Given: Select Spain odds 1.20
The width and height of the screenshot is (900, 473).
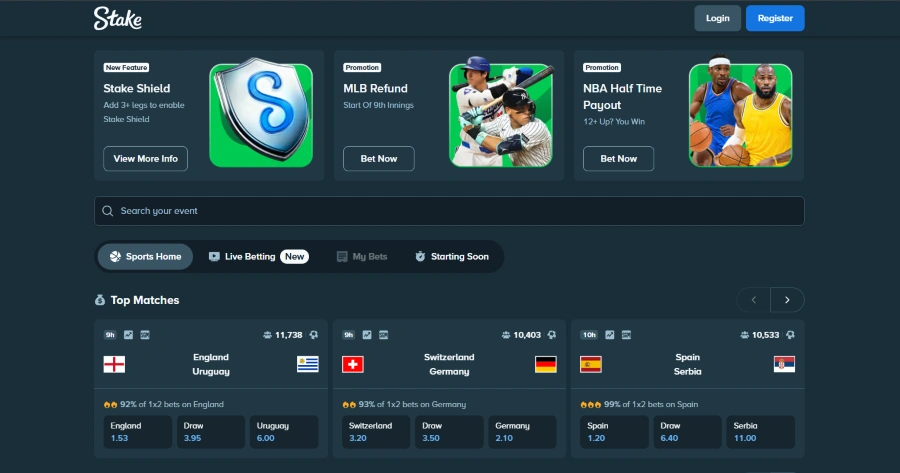Looking at the screenshot, I should point(614,432).
